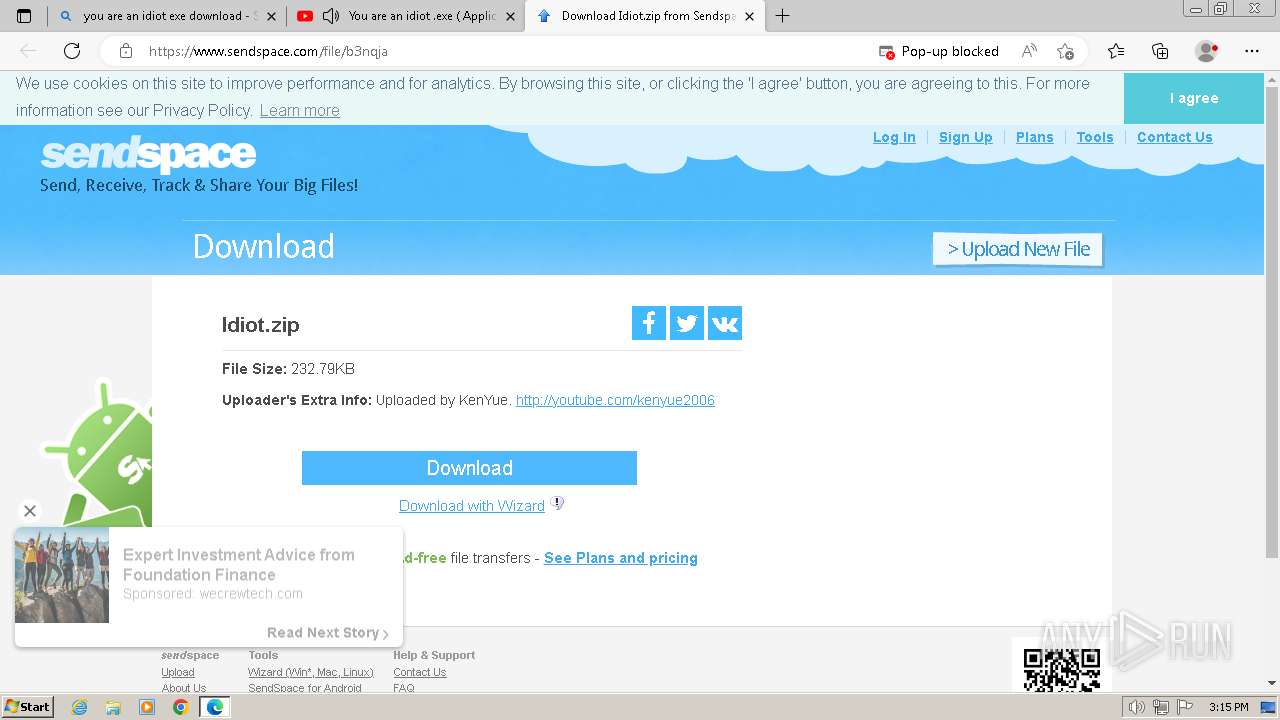Open Read aloud icon in address bar
Screen dimensions: 1280x720
(1029, 51)
